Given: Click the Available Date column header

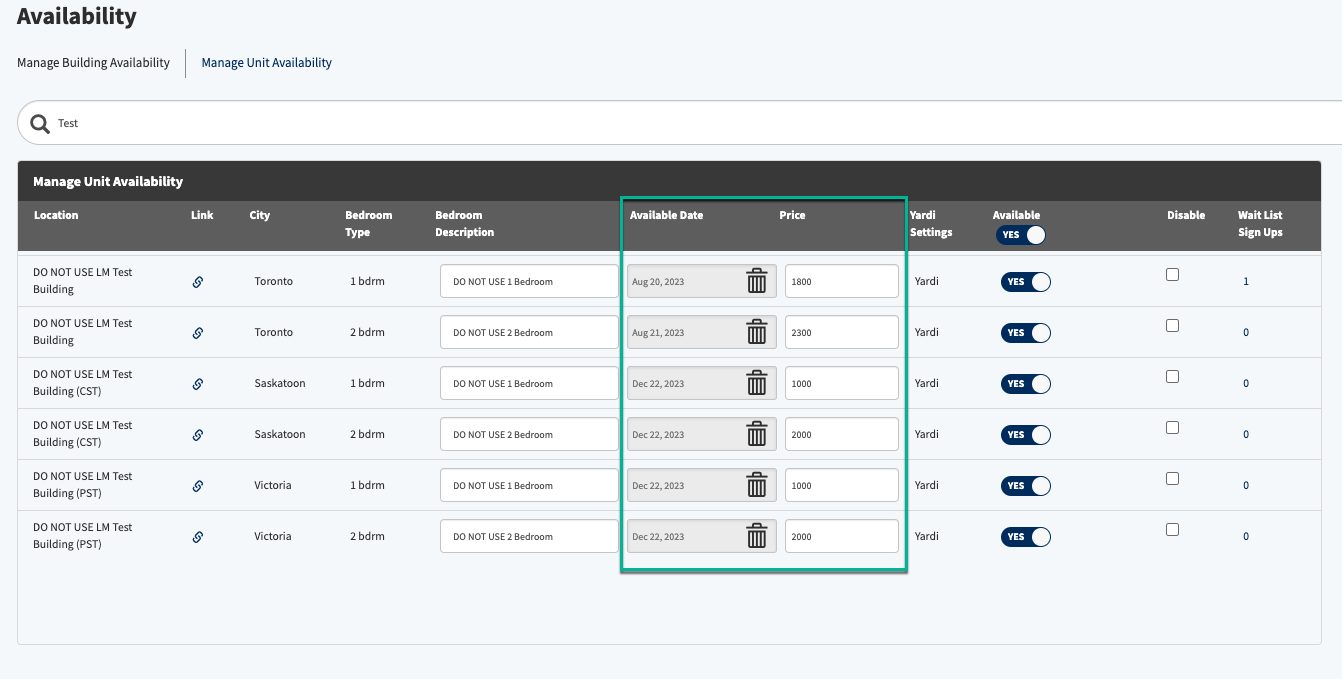Looking at the screenshot, I should (x=666, y=215).
